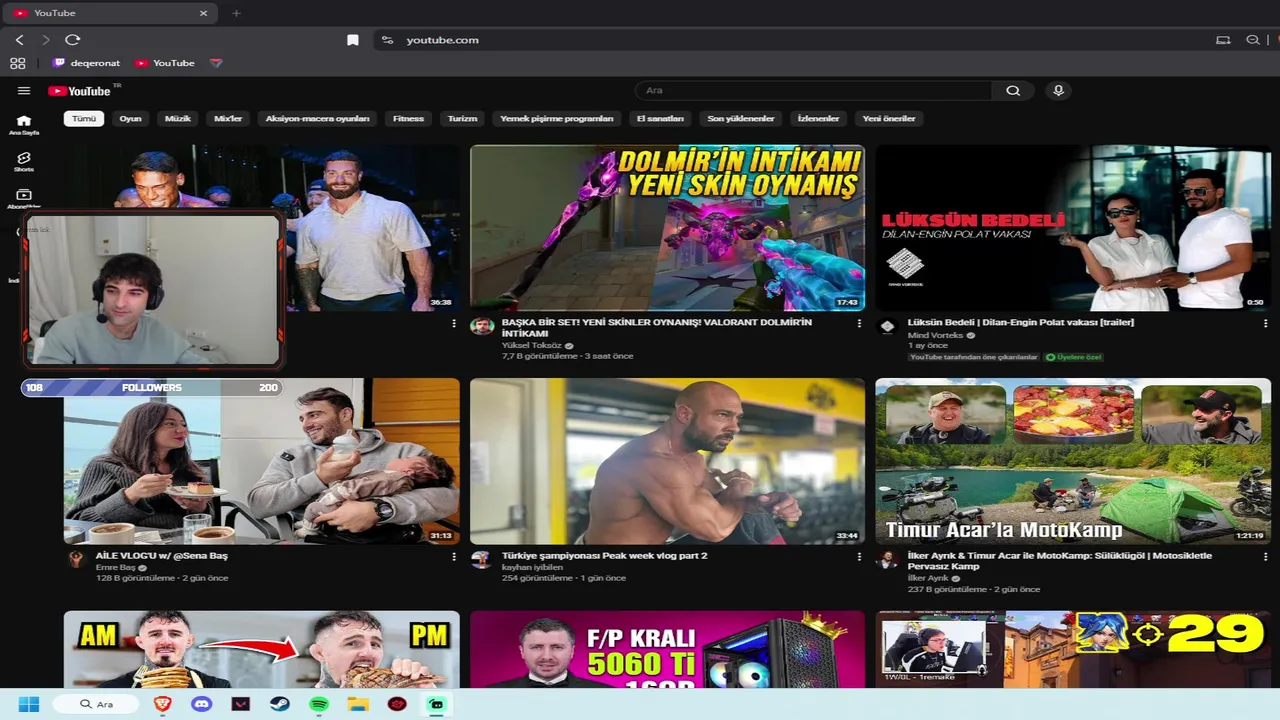Viewport: 1280px width, 720px height.
Task: Open Türkiye şampiyonası Peak week vlog title
Action: (x=604, y=555)
